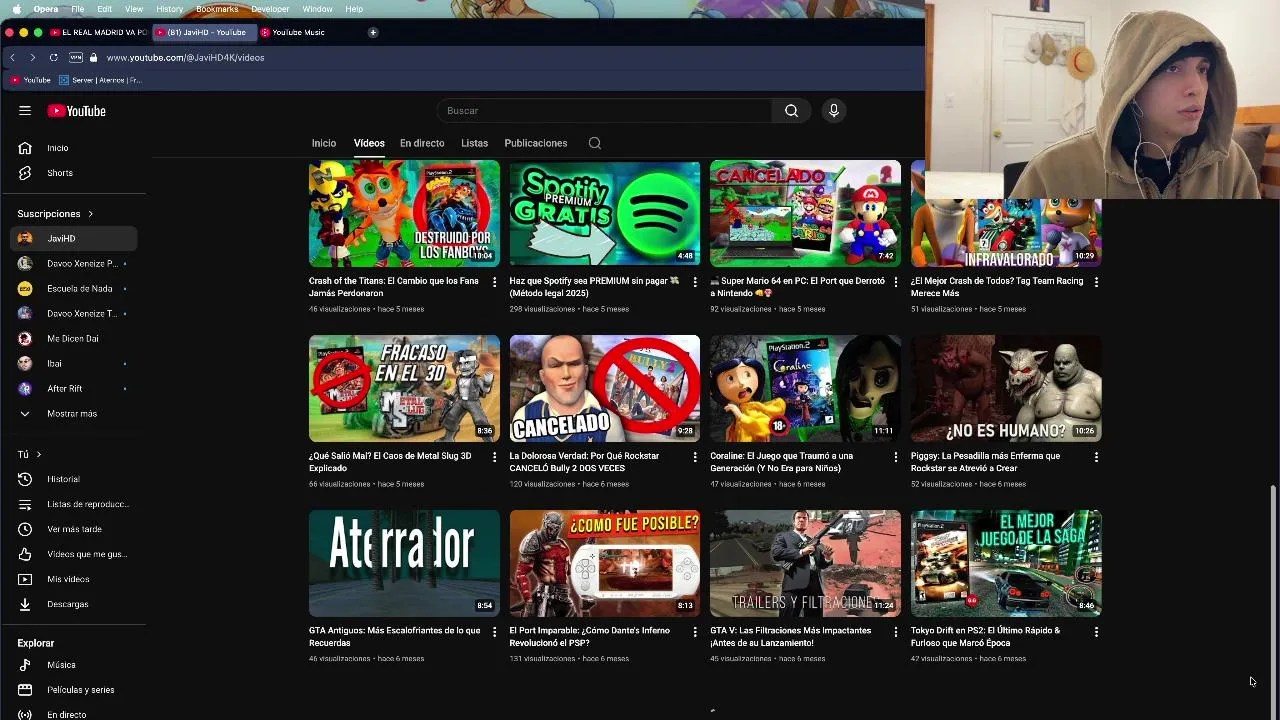Open Mis vídeos in sidebar
Image resolution: width=1280 pixels, height=720 pixels.
pyautogui.click(x=74, y=579)
